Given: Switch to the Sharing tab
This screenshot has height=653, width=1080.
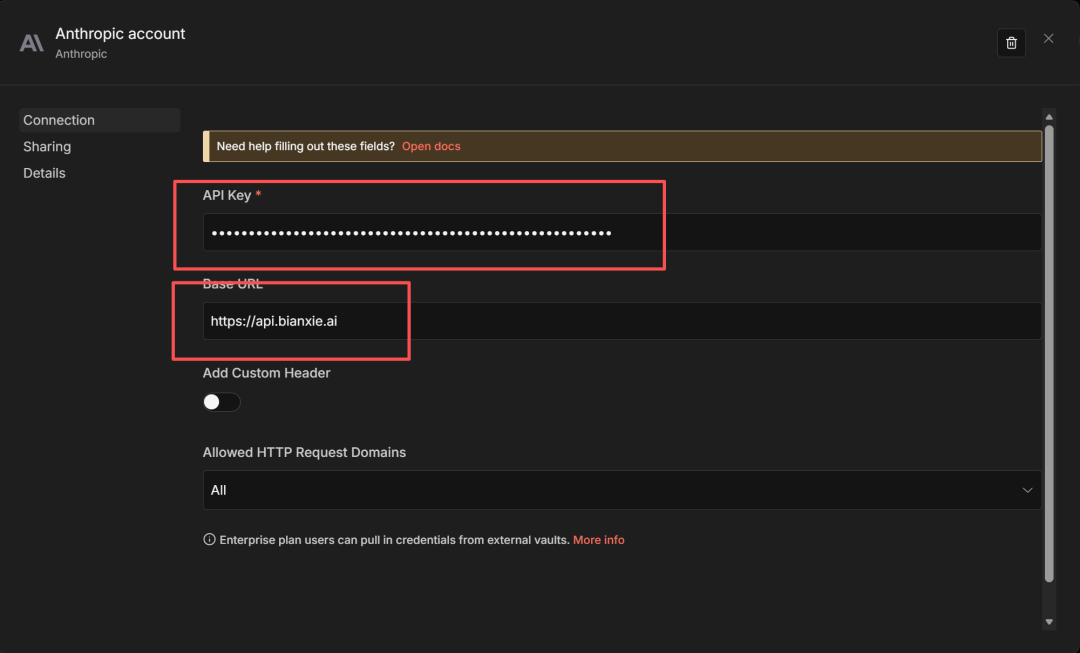Looking at the screenshot, I should tap(47, 147).
